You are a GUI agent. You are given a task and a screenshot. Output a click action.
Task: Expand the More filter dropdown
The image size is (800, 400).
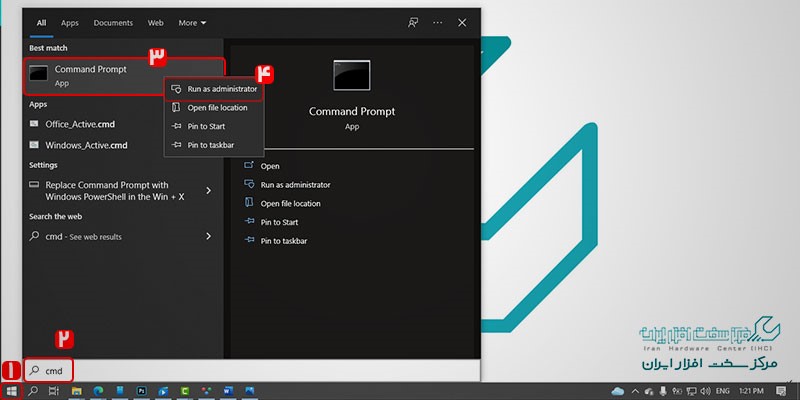(192, 23)
